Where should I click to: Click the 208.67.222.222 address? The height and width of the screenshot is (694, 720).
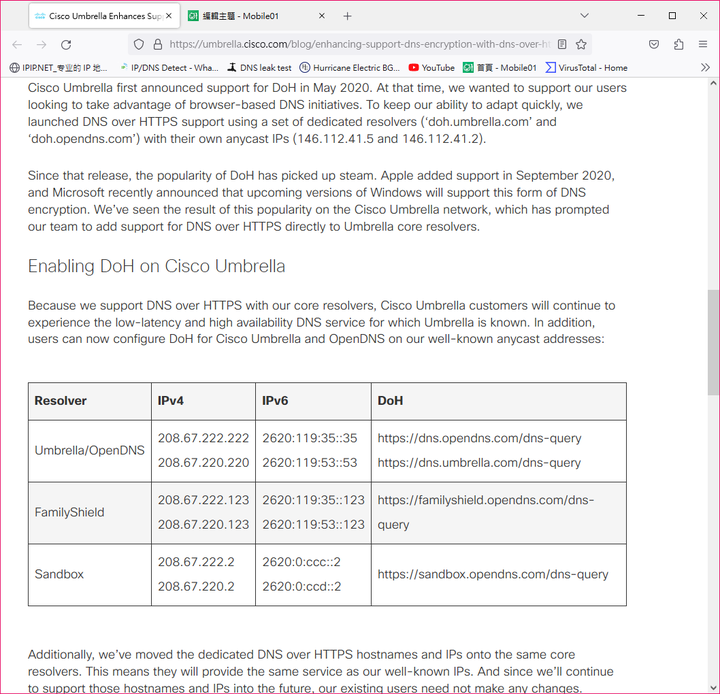click(203, 438)
